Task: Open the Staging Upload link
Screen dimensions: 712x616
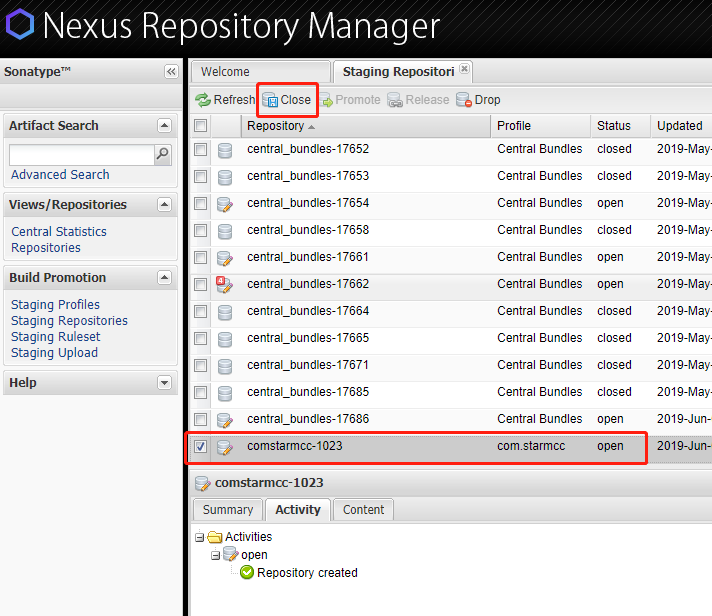Action: (54, 353)
